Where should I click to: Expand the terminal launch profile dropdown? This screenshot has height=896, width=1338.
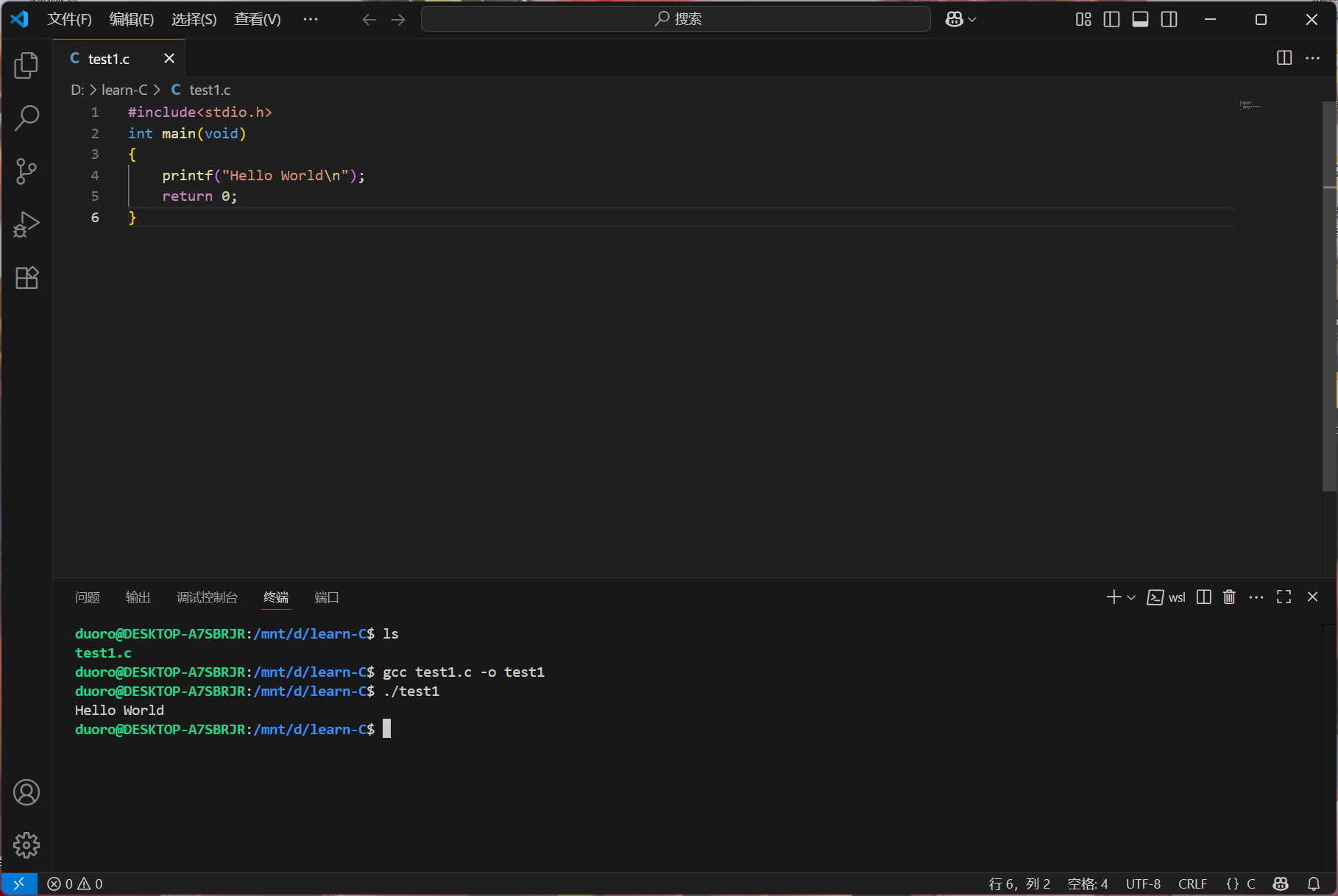click(x=1131, y=597)
